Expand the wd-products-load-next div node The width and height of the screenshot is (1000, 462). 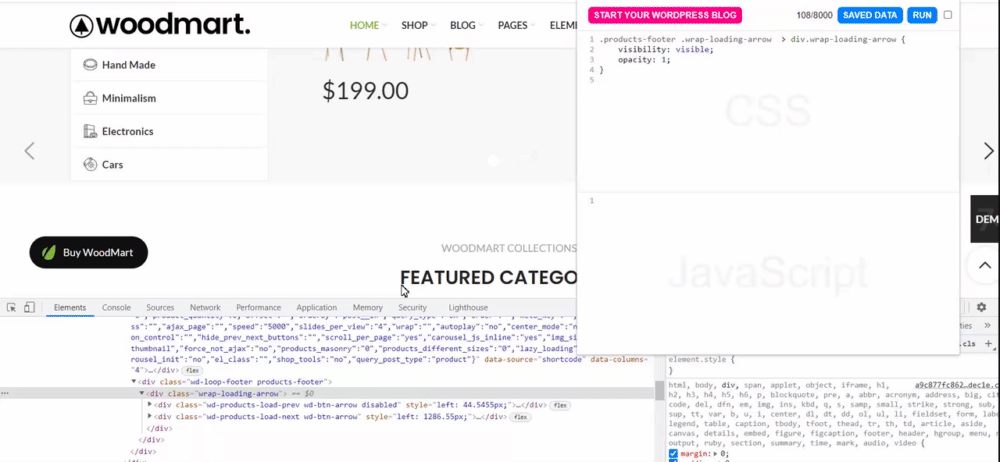pyautogui.click(x=150, y=416)
